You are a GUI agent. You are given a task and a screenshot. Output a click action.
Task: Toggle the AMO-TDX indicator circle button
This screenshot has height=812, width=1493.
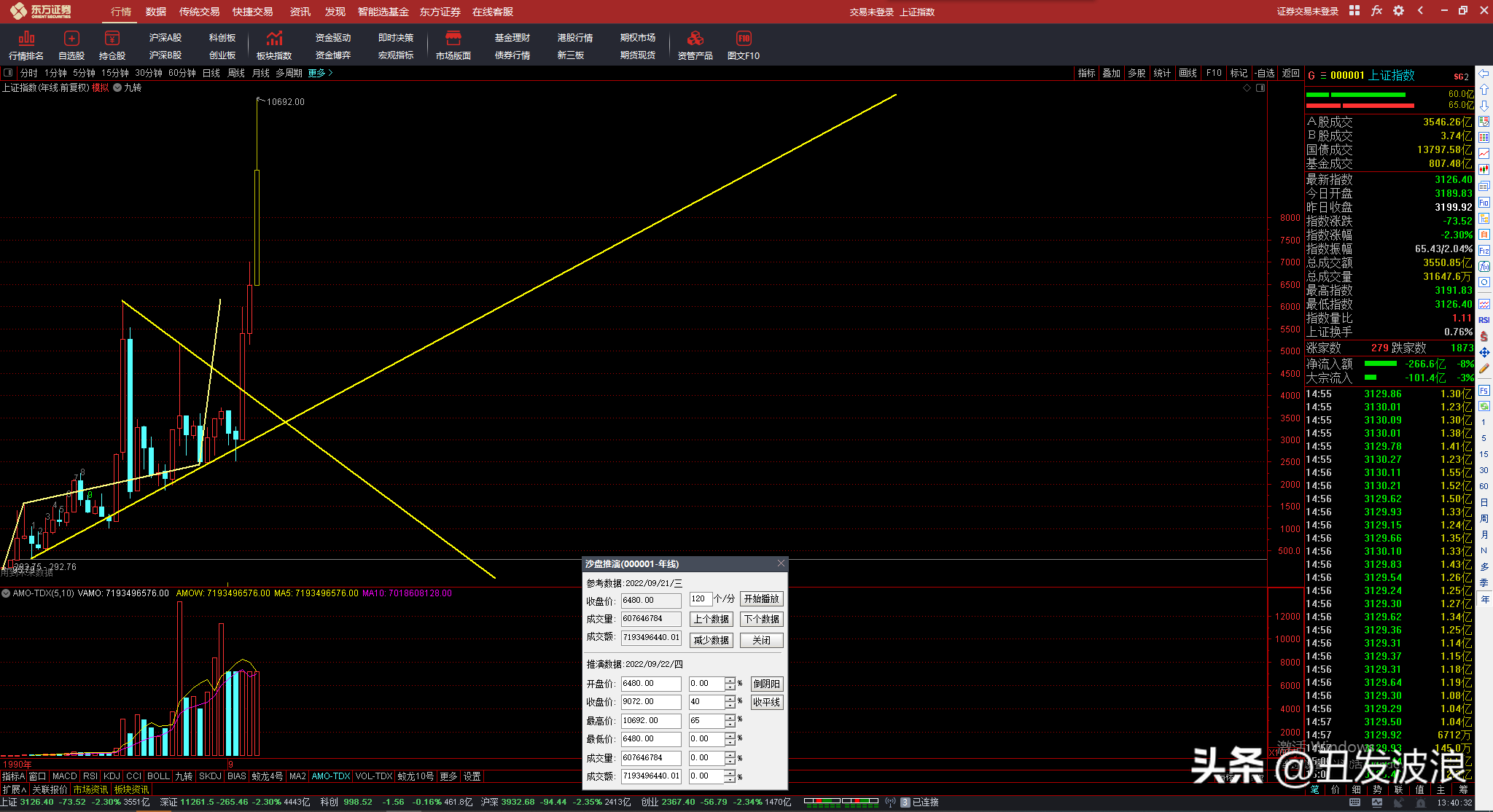(x=6, y=593)
